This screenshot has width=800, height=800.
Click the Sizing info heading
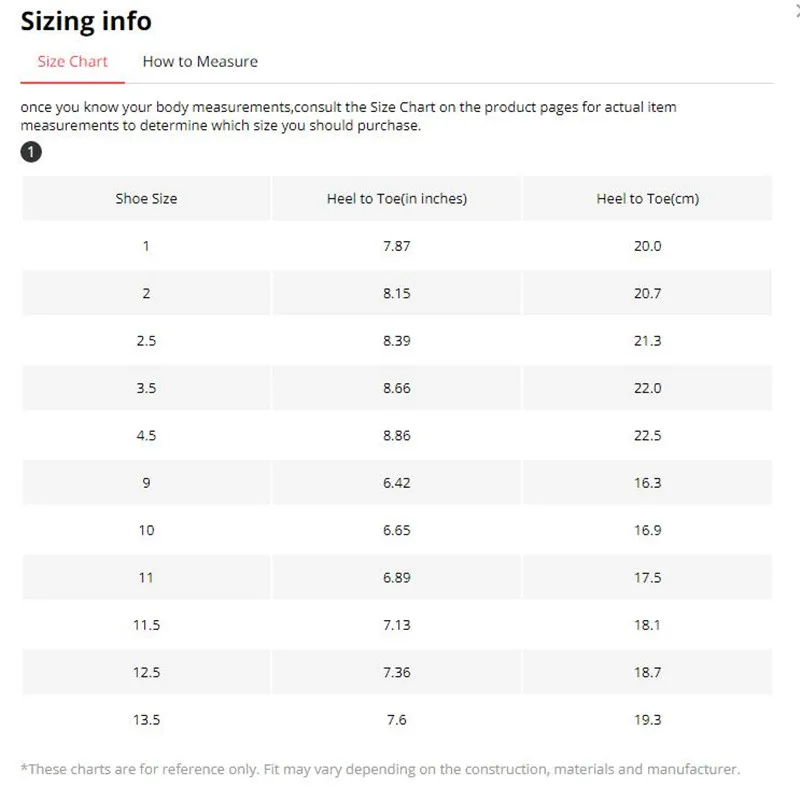tap(86, 21)
